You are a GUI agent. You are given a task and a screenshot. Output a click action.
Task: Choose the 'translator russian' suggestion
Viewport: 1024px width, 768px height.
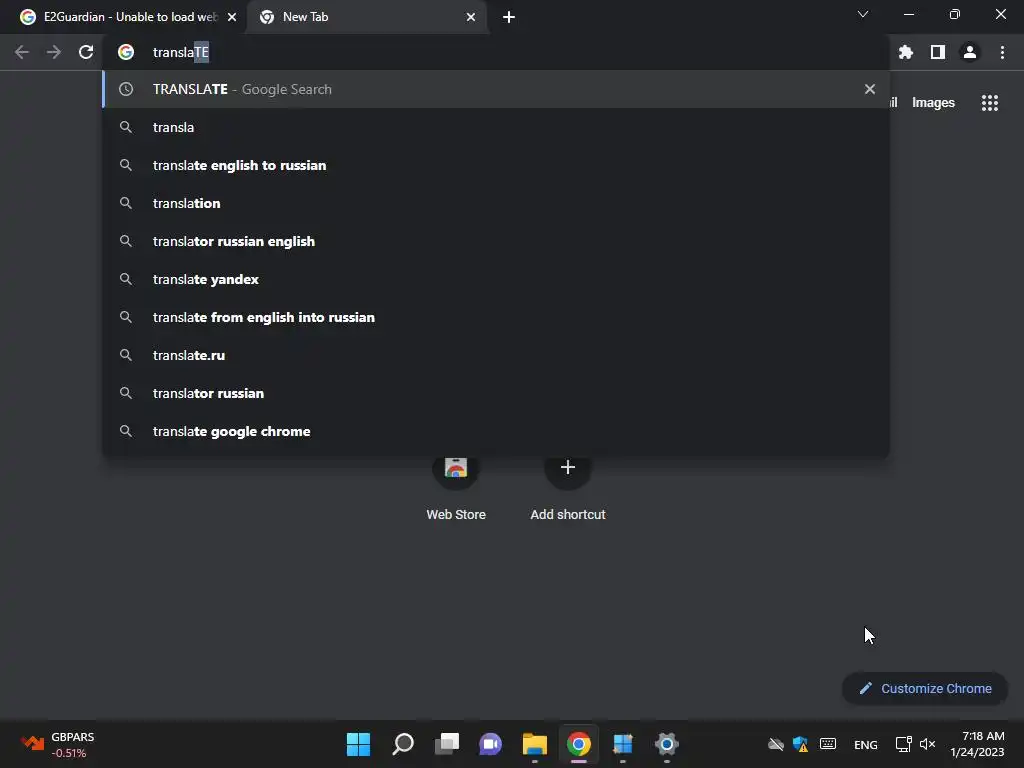[x=496, y=393]
